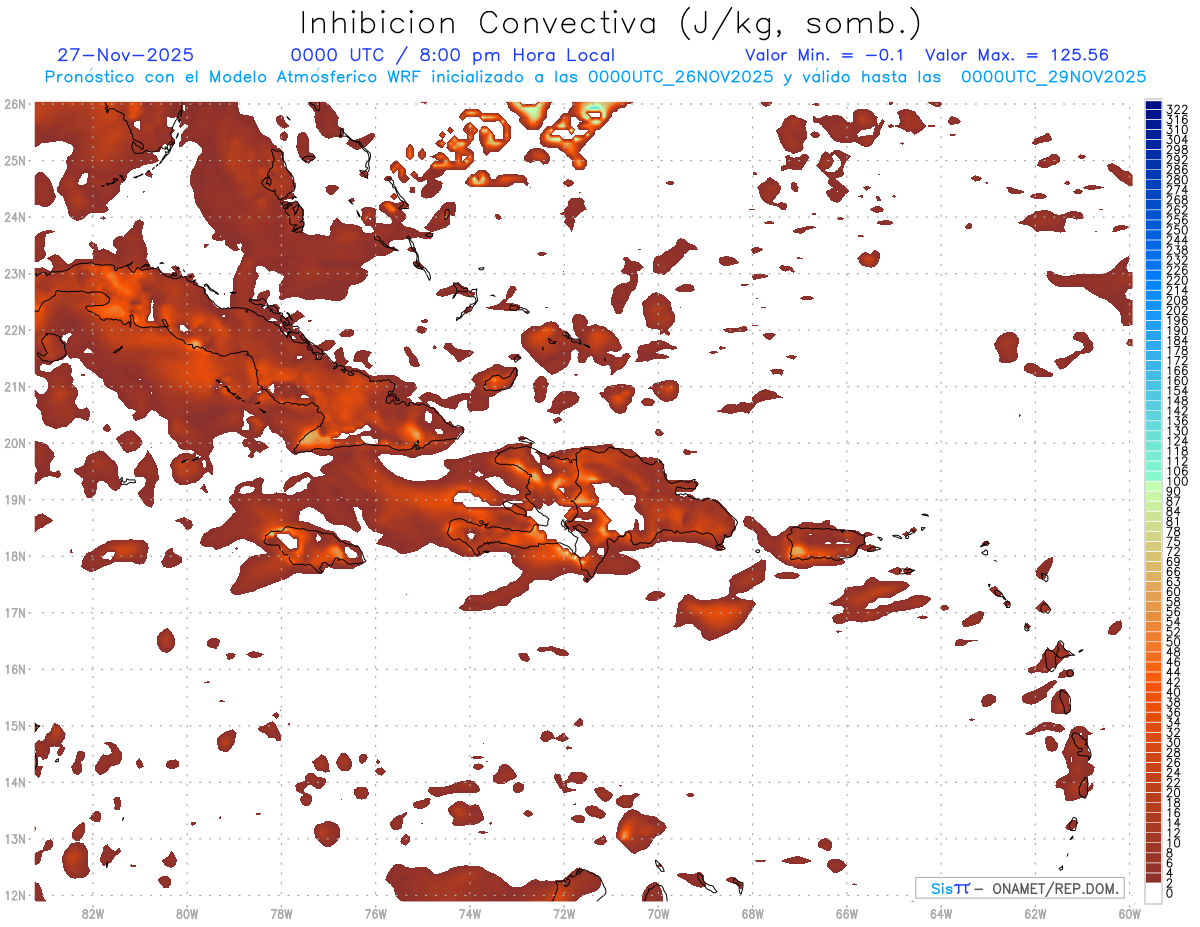Viewport: 1200px width, 927px height.
Task: Click the longitude label "72W"
Action: point(564,912)
